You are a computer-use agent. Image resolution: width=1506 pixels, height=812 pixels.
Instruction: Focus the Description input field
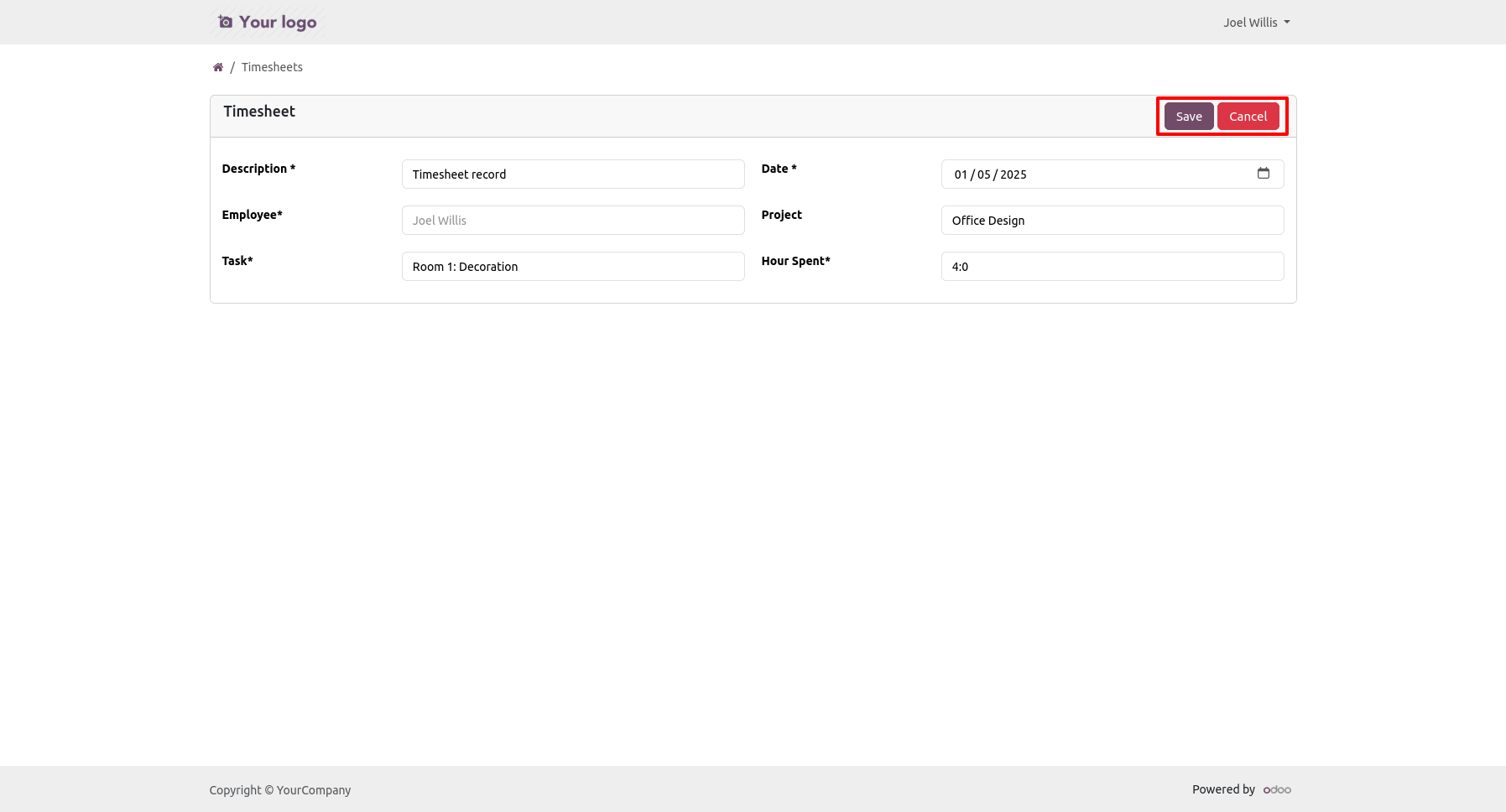[573, 174]
